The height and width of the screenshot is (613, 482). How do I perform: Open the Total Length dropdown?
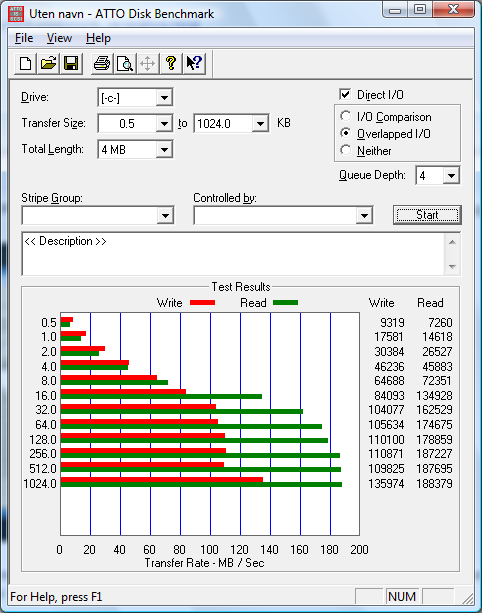[164, 150]
